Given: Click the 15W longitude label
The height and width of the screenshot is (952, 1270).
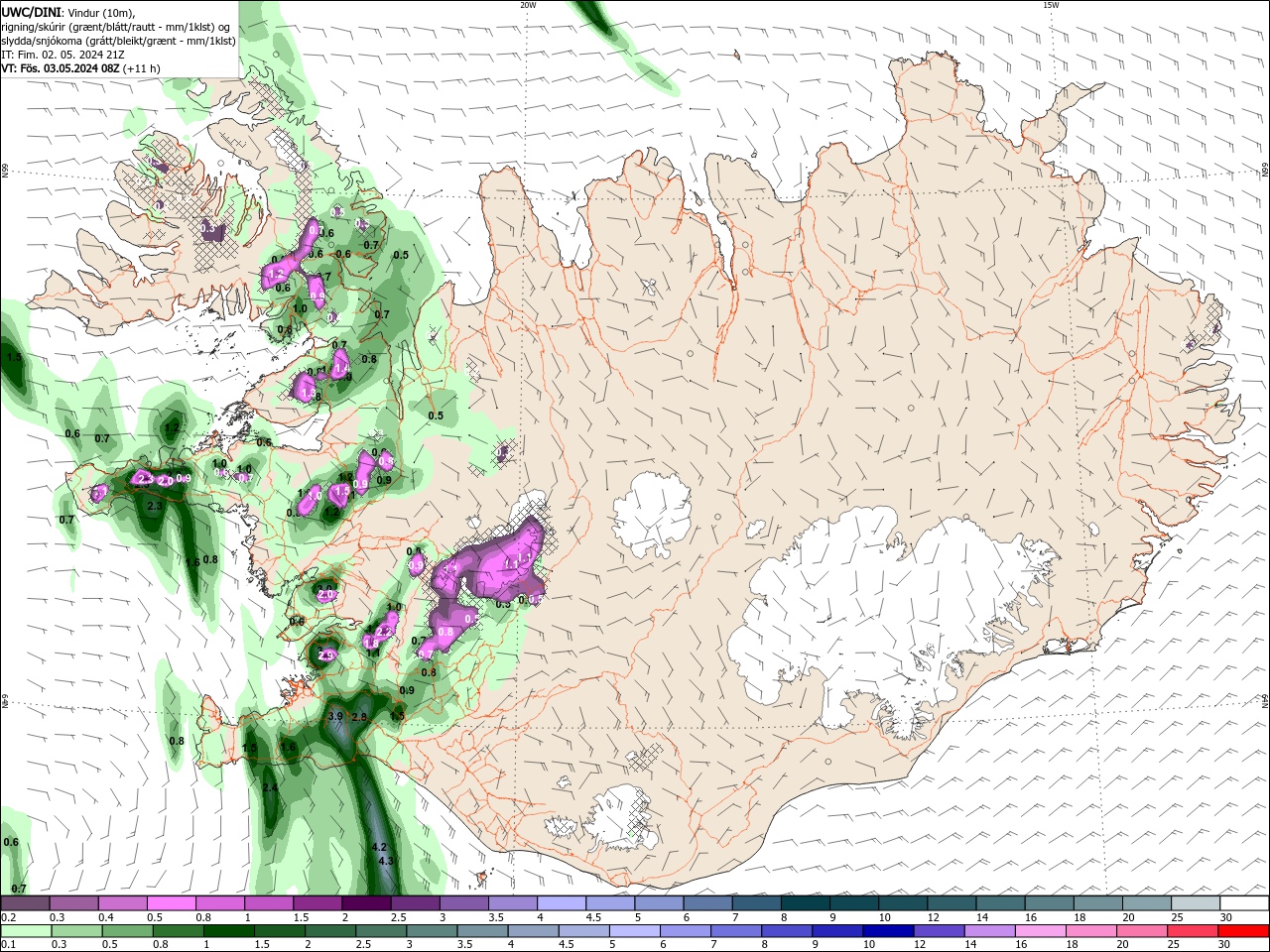Looking at the screenshot, I should 1051,5.
